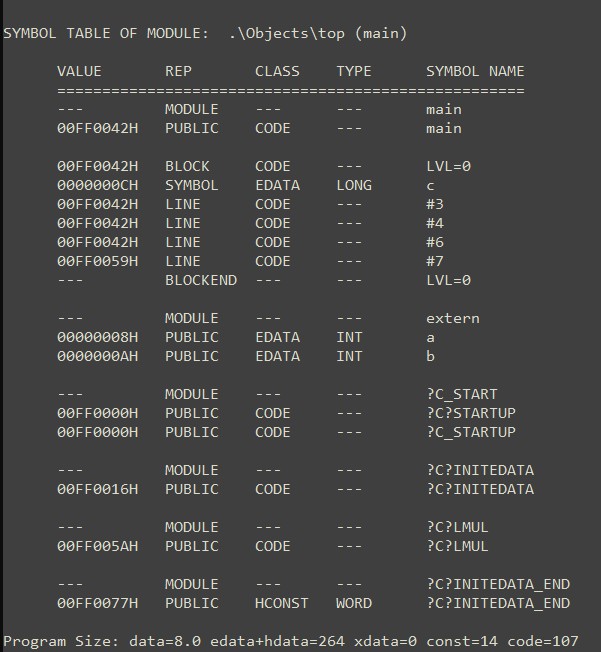
Task: Click the ?C_START module name
Action: coord(462,394)
